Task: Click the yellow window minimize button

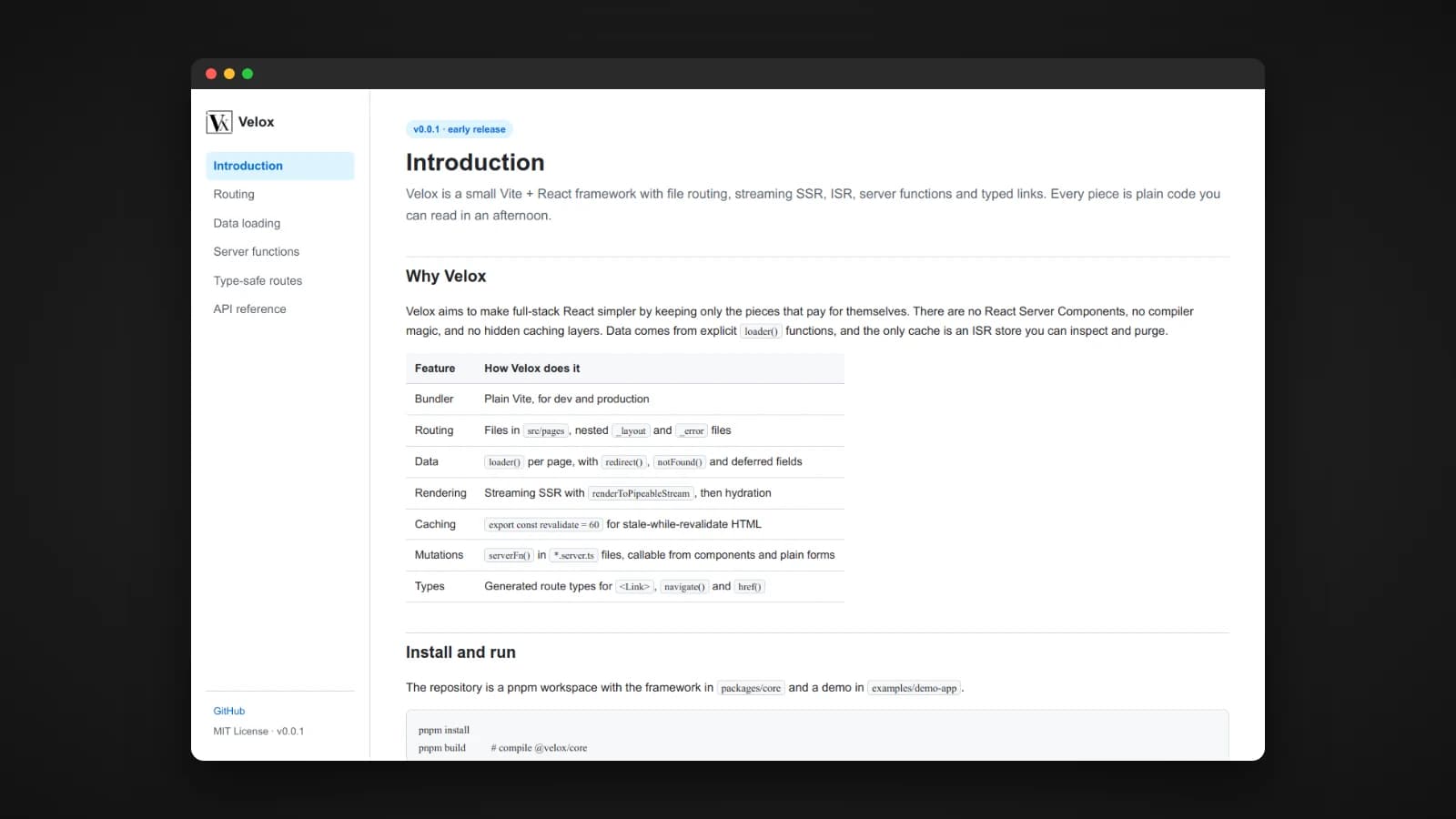Action: [229, 74]
